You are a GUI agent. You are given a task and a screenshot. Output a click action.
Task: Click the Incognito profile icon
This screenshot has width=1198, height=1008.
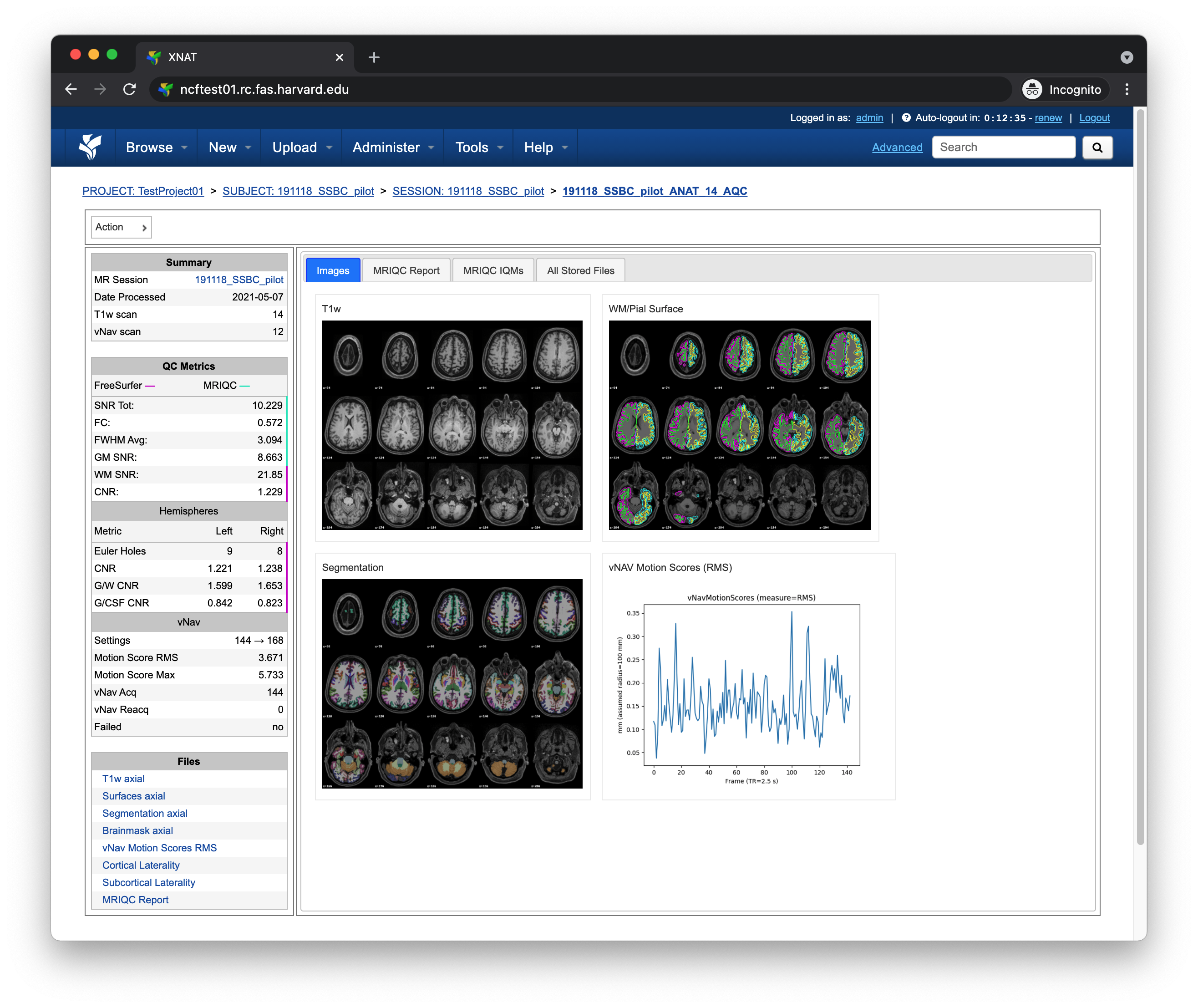coord(1032,89)
